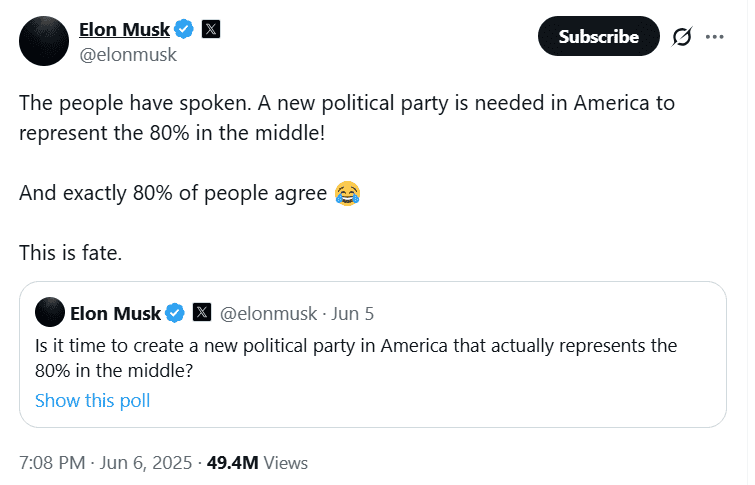Open the three-dot more options menu
This screenshot has width=755, height=485.
pos(714,37)
